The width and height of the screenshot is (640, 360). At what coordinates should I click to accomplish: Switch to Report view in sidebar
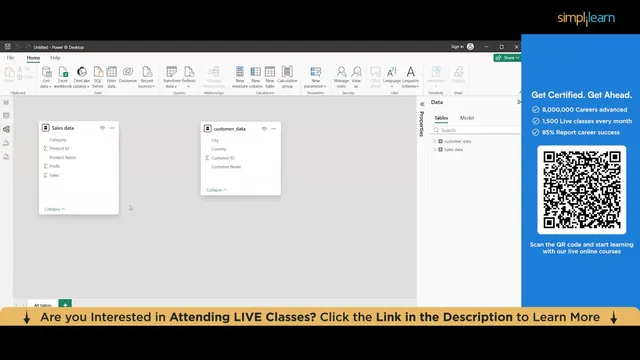(6, 102)
